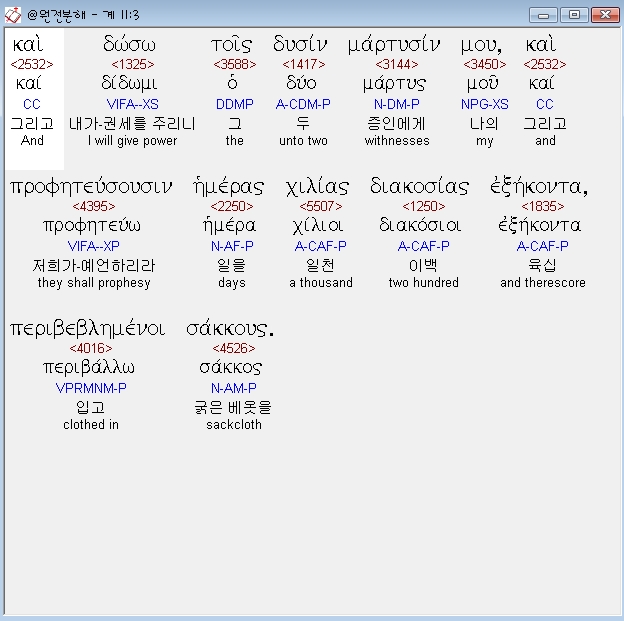Click English gloss 'and therescore'
624x621 pixels.
click(543, 283)
